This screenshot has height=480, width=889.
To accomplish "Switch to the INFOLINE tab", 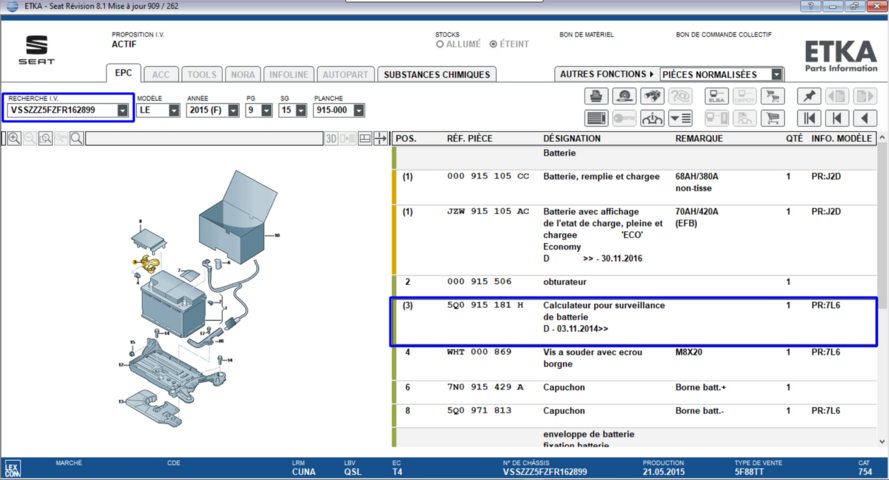I will (x=289, y=75).
